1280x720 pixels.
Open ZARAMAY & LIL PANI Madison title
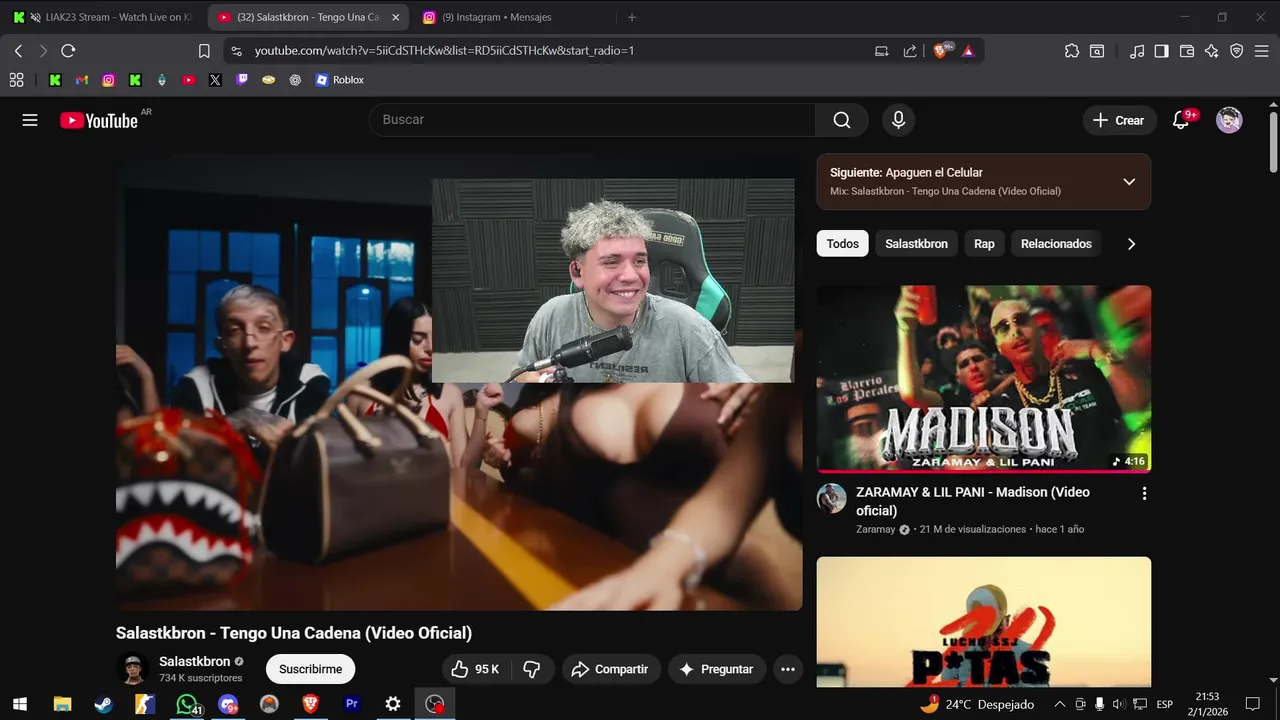click(973, 501)
